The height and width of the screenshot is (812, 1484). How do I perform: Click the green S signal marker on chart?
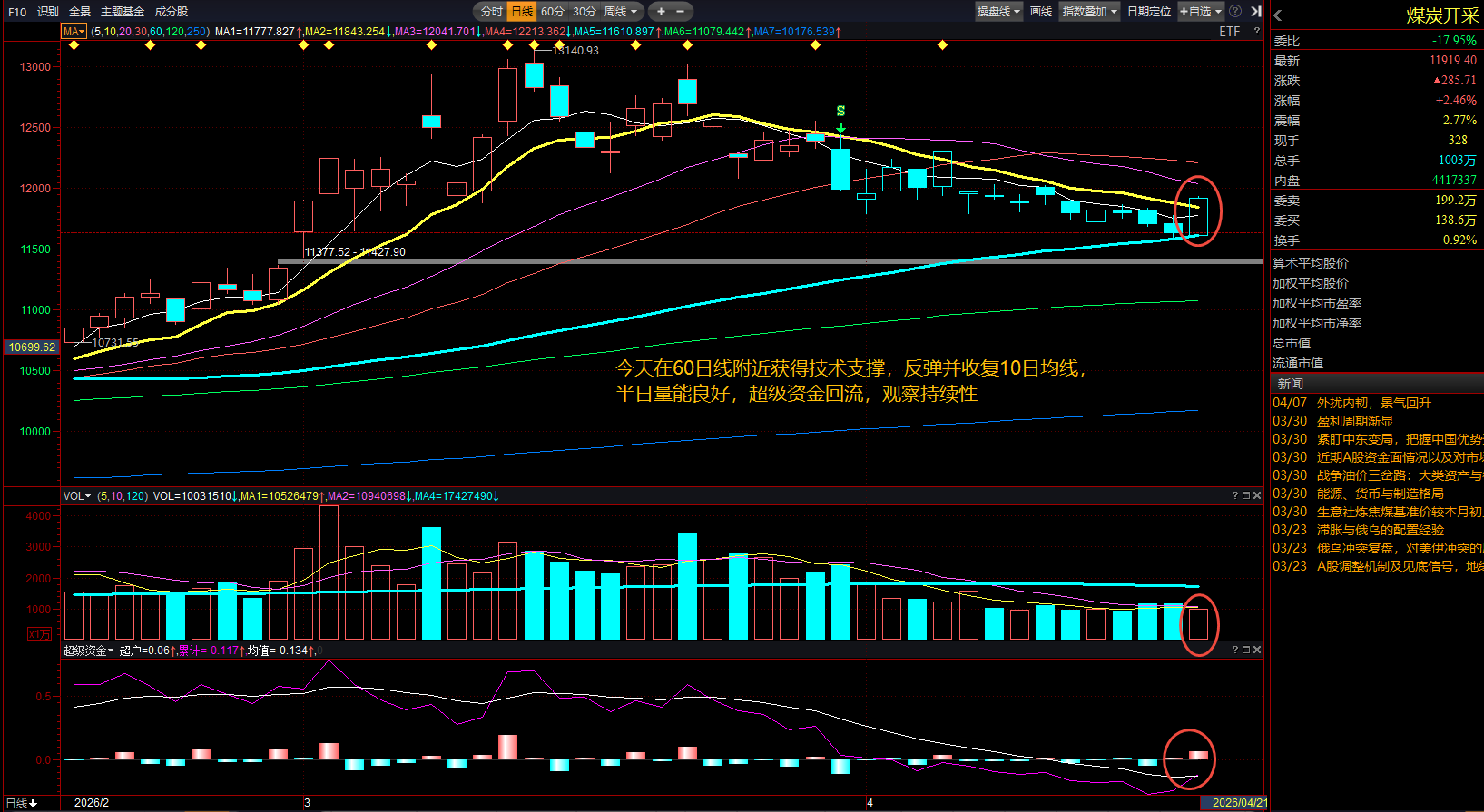(x=840, y=112)
